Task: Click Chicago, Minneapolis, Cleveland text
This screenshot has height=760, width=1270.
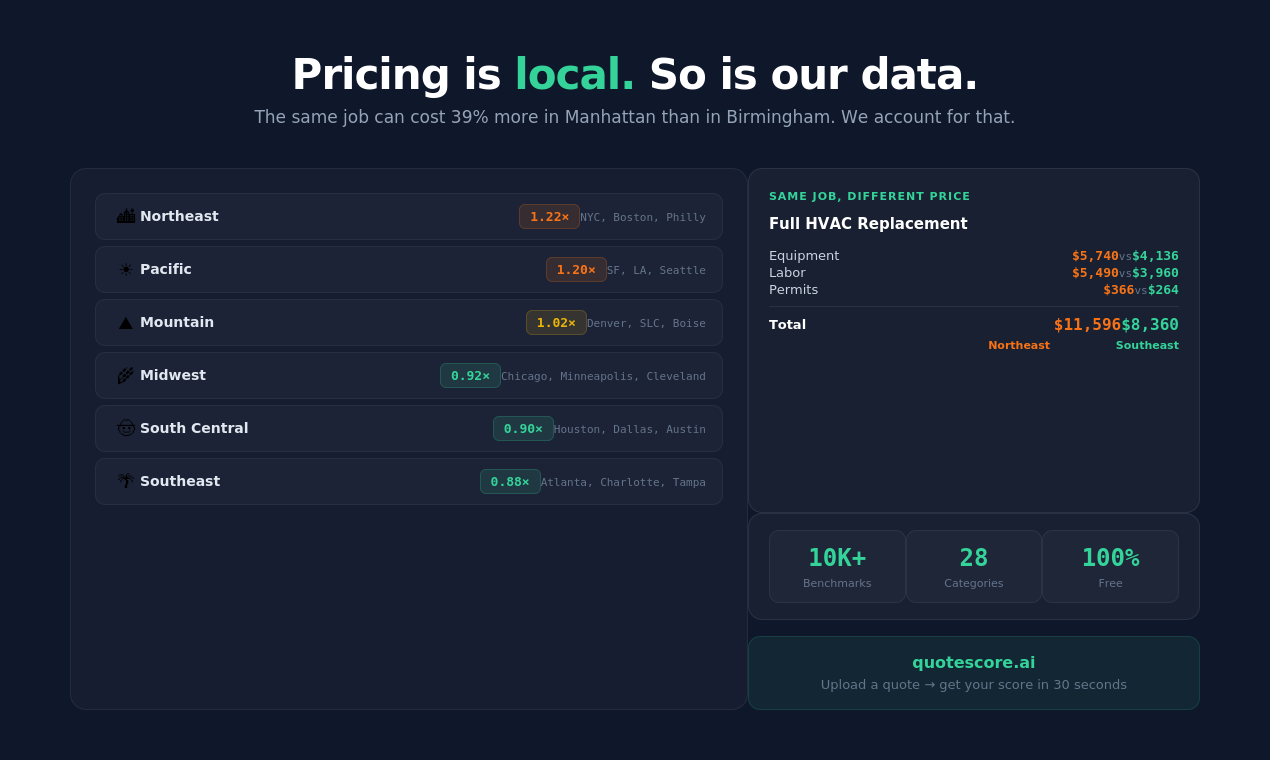Action: [603, 376]
